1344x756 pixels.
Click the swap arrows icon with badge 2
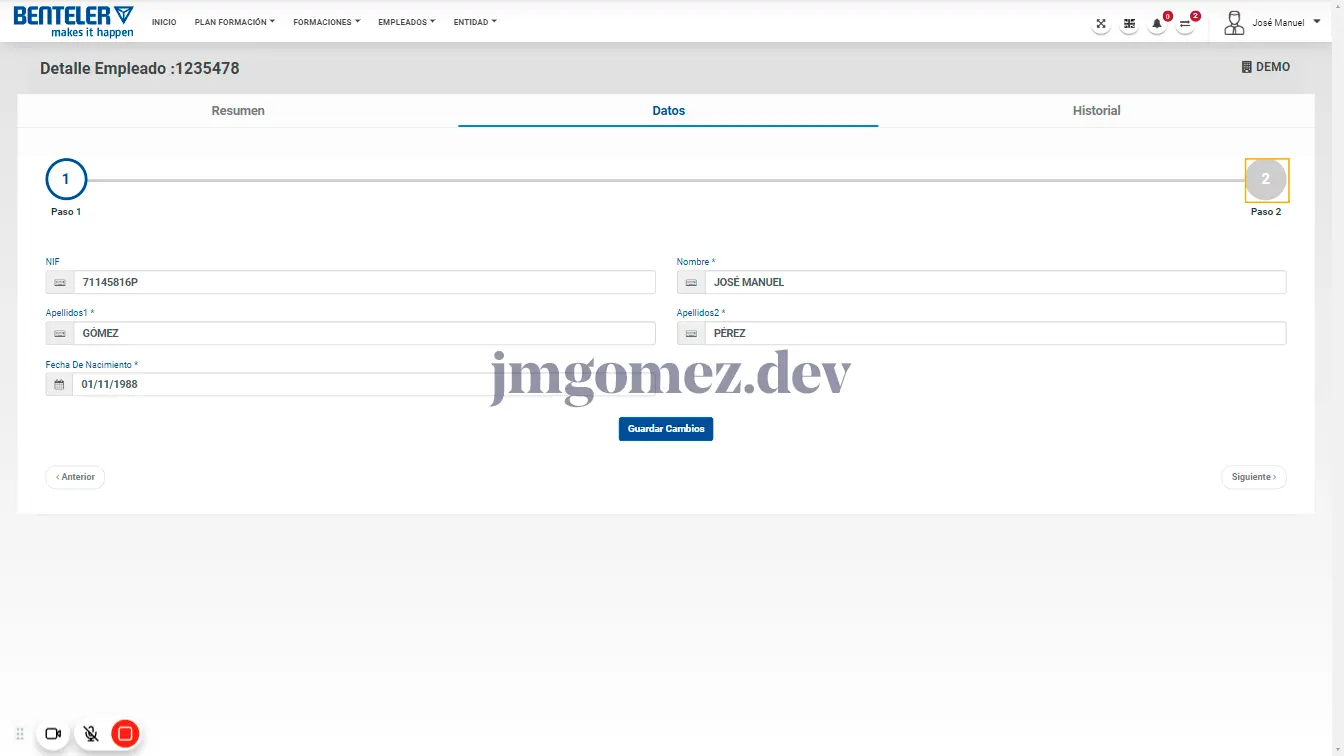click(1185, 24)
